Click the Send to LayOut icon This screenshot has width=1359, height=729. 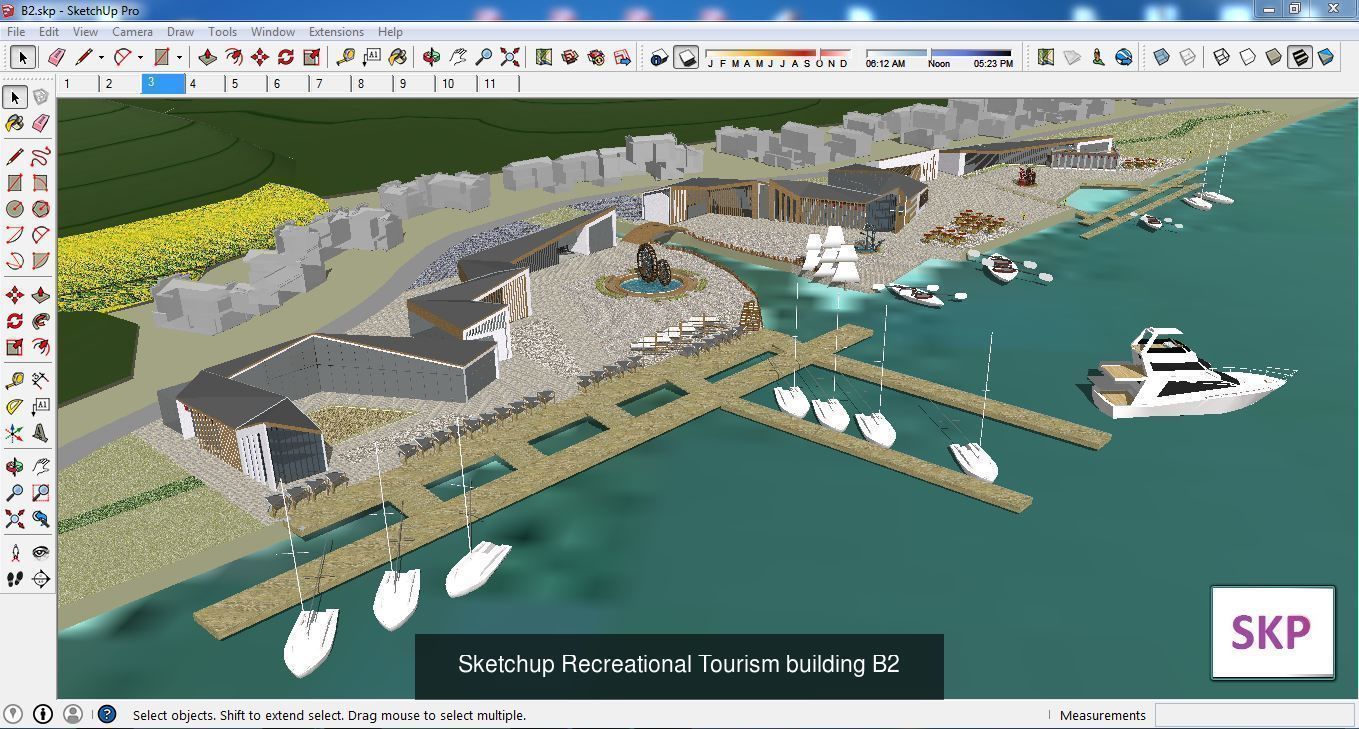622,57
